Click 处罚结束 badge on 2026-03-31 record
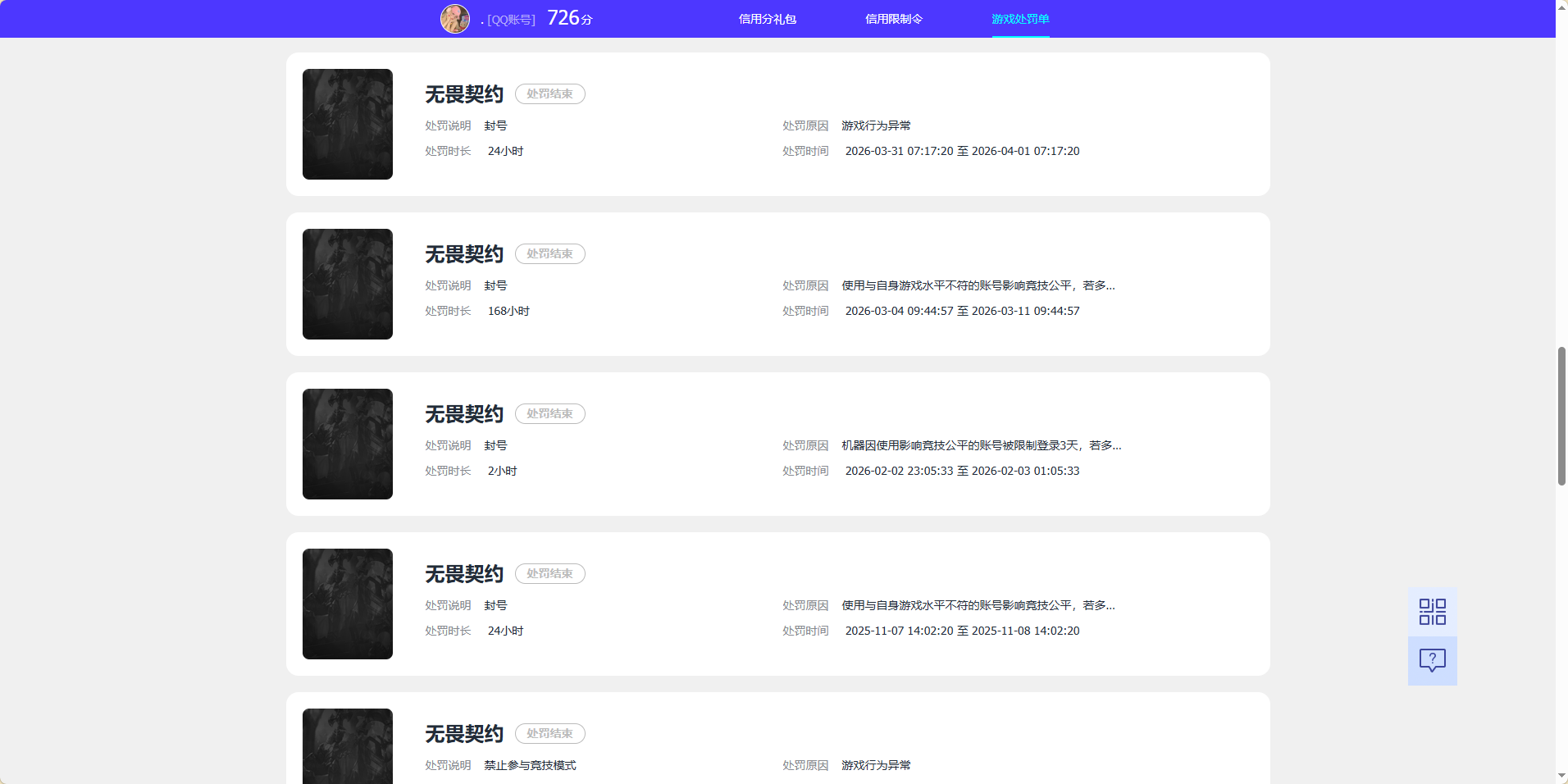The image size is (1568, 784). (x=550, y=94)
